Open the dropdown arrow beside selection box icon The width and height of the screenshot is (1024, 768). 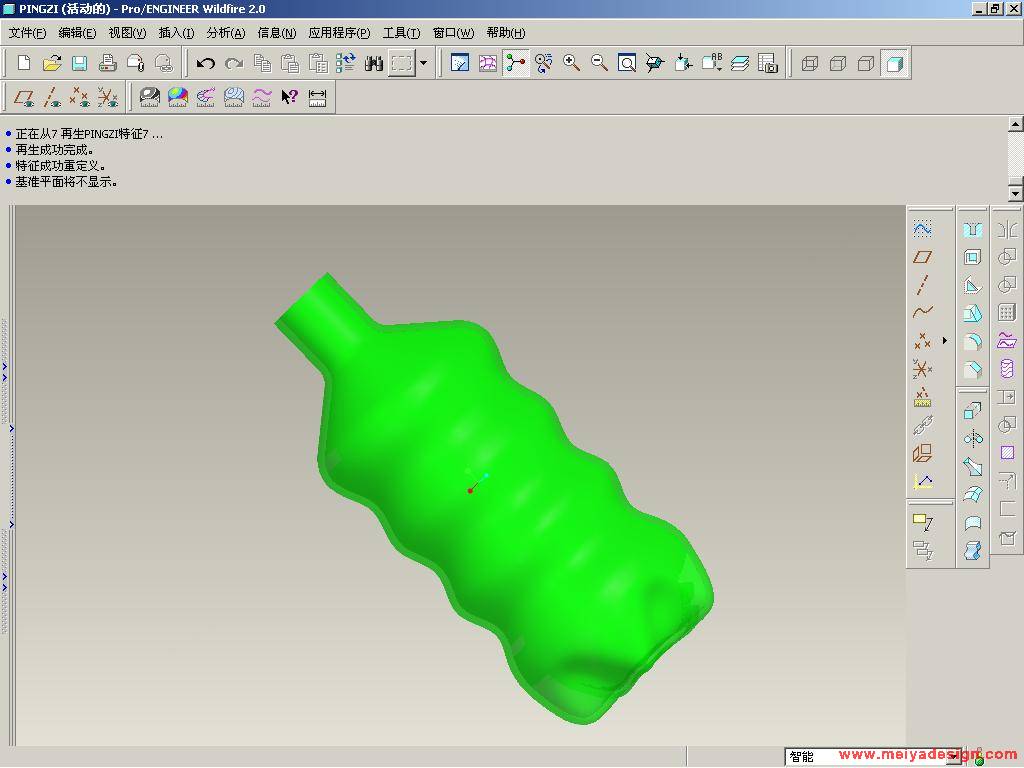(423, 63)
